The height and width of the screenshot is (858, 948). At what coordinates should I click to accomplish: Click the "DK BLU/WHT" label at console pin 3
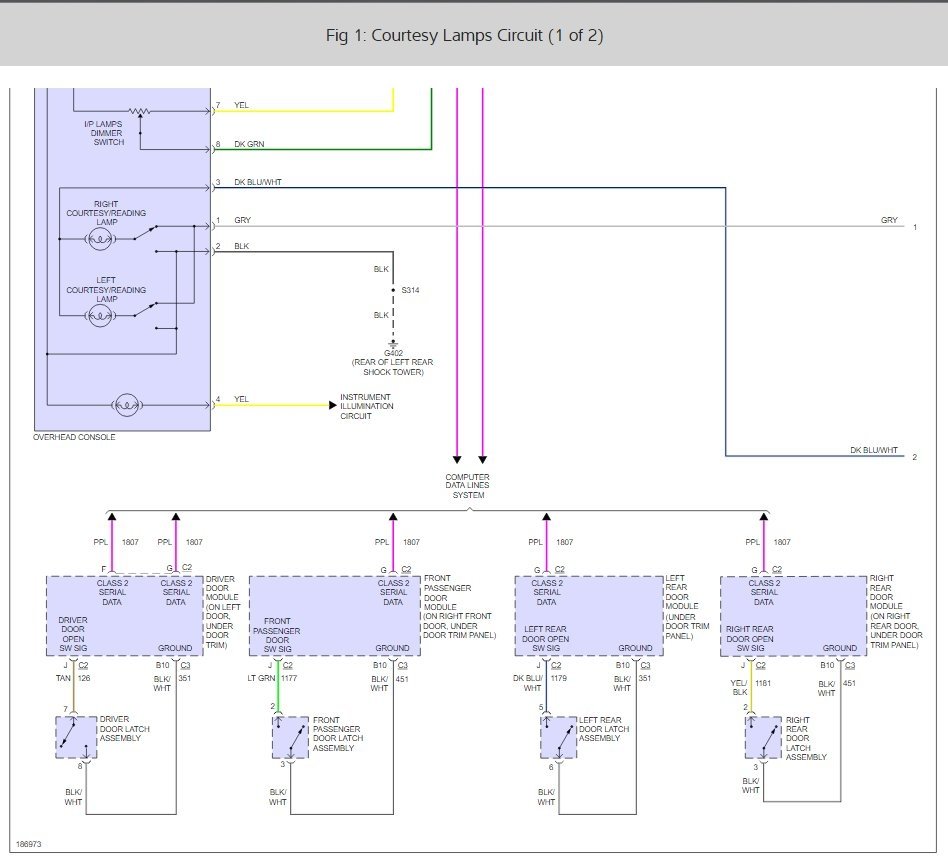[x=258, y=182]
